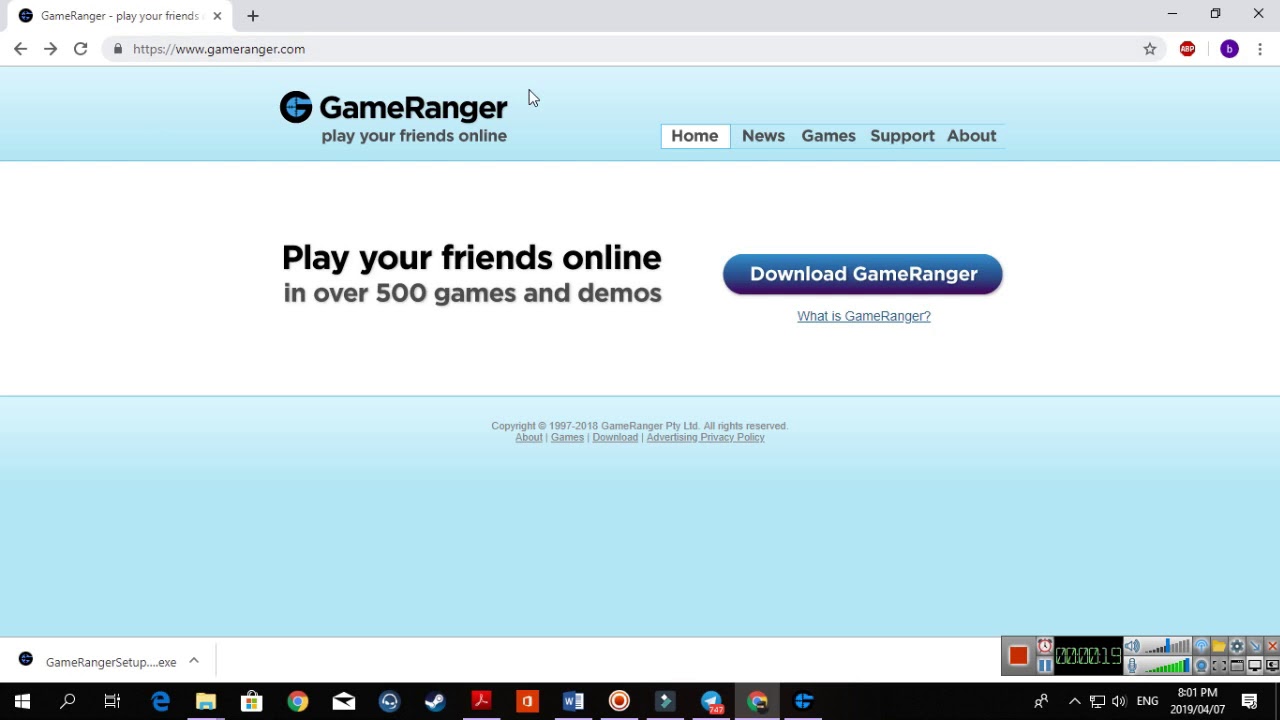View site security info via lock icon
Viewport: 1280px width, 720px height.
coord(118,49)
